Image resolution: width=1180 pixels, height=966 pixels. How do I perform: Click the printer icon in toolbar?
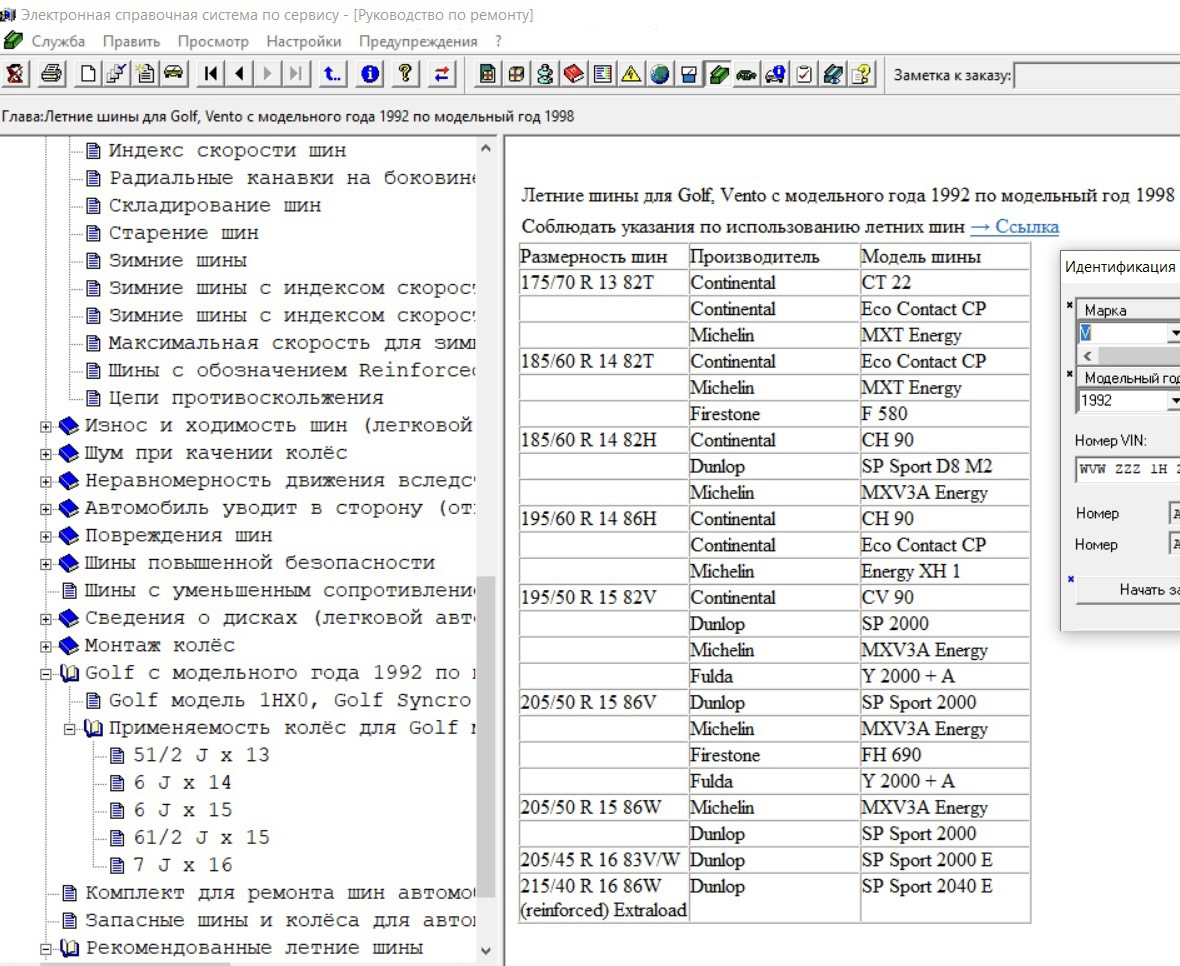[51, 74]
